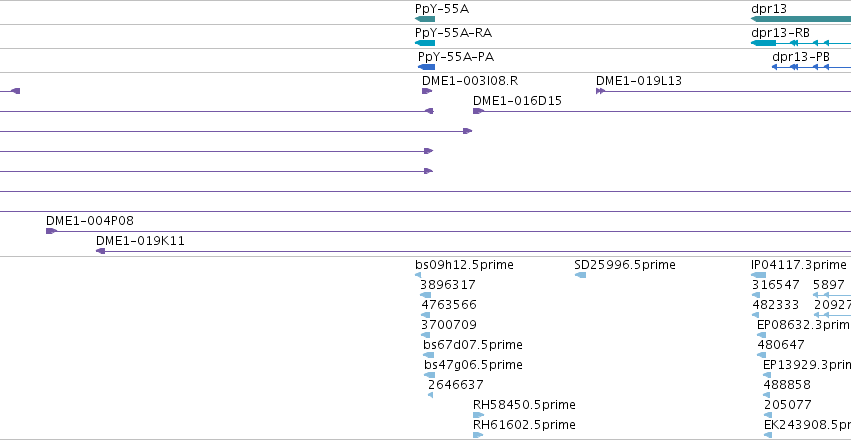The image size is (851, 440).
Task: Click the DME1-019L13 double arrow marker
Action: pyautogui.click(x=600, y=91)
